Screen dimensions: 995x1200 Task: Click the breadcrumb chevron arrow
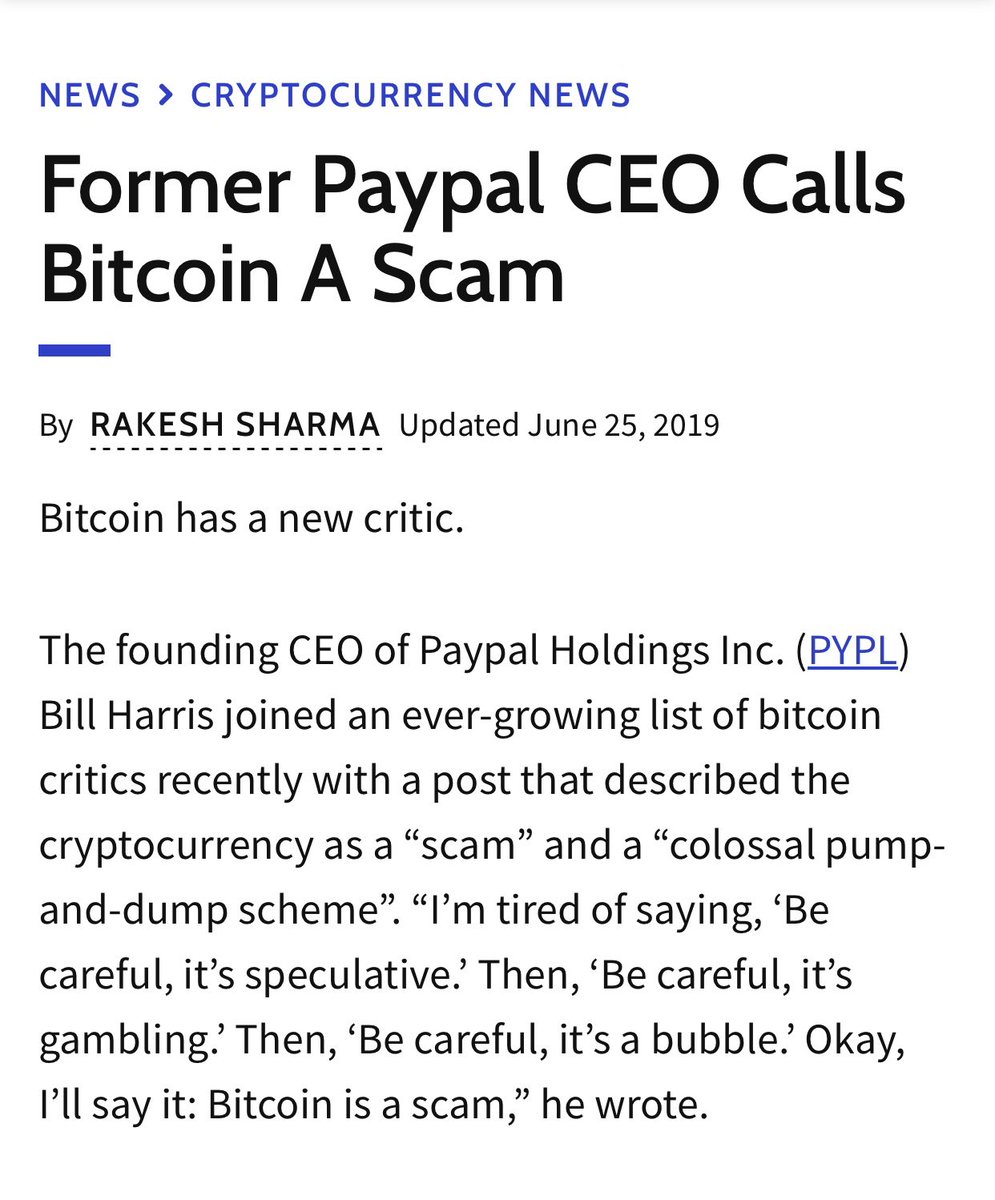tap(165, 95)
